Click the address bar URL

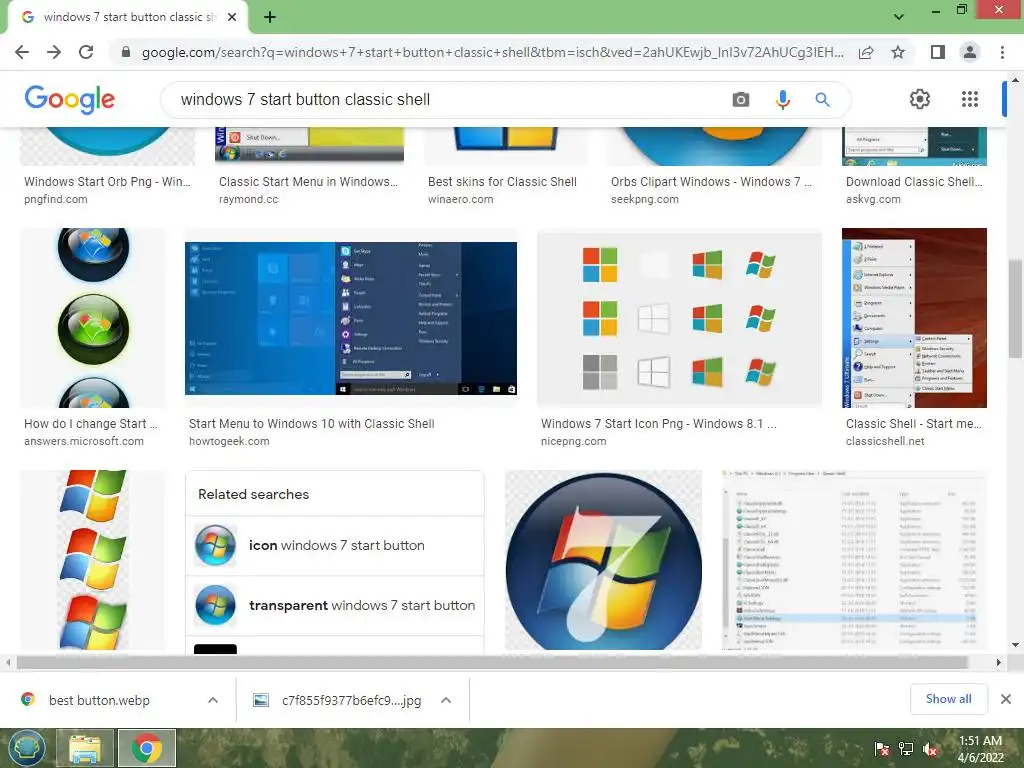pos(492,52)
